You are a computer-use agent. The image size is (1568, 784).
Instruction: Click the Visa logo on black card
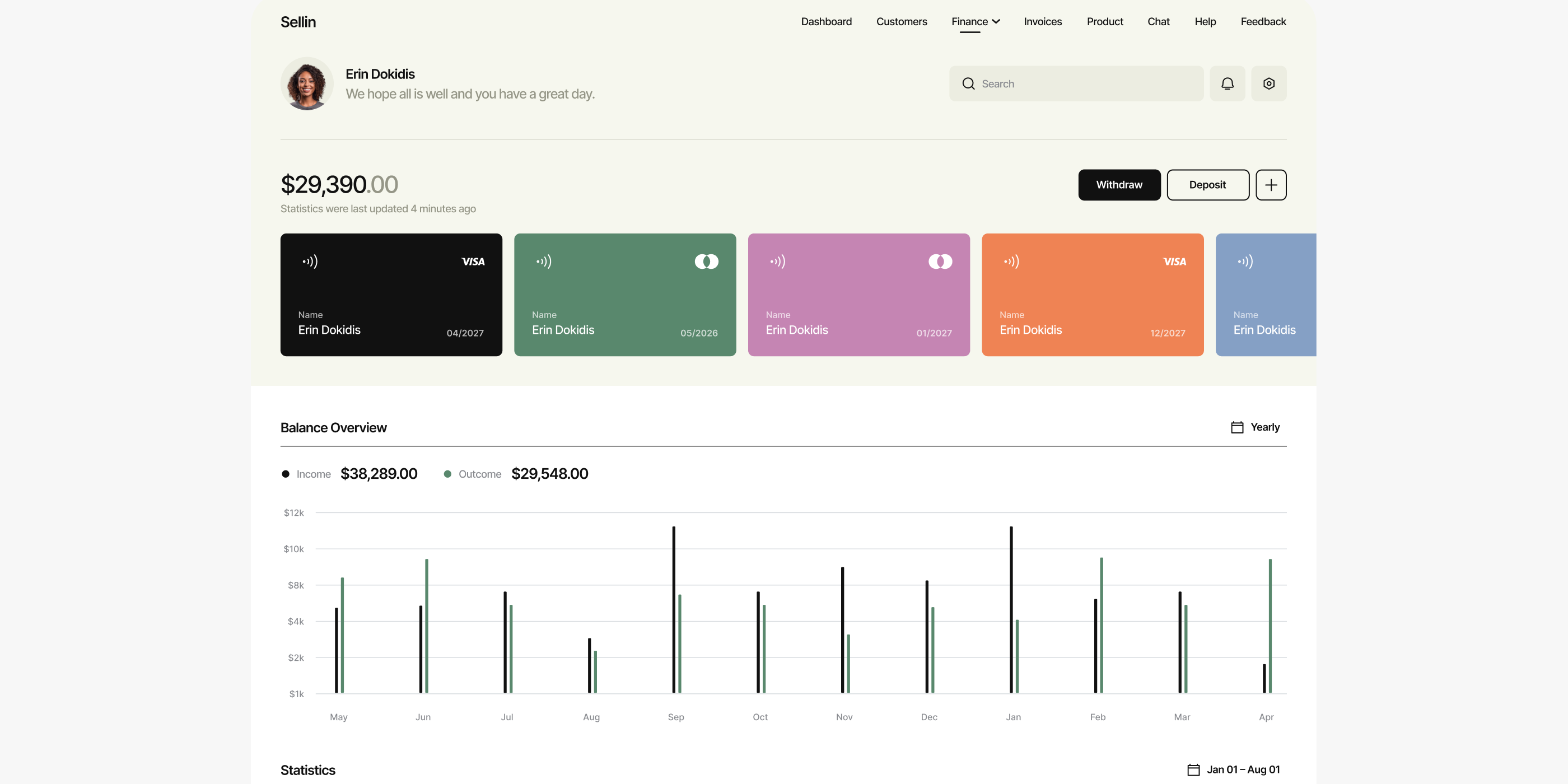coord(472,262)
